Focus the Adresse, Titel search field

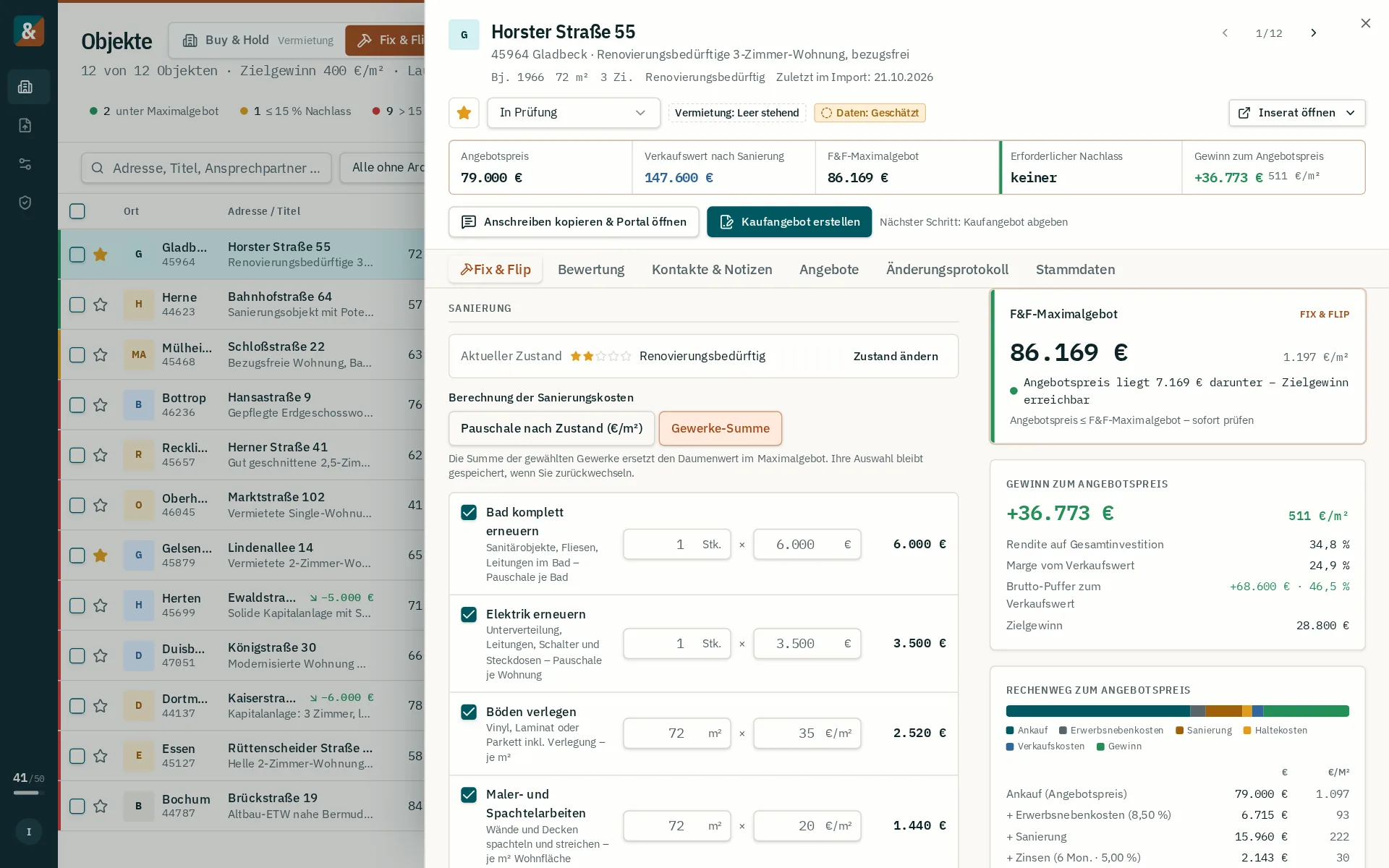tap(206, 168)
